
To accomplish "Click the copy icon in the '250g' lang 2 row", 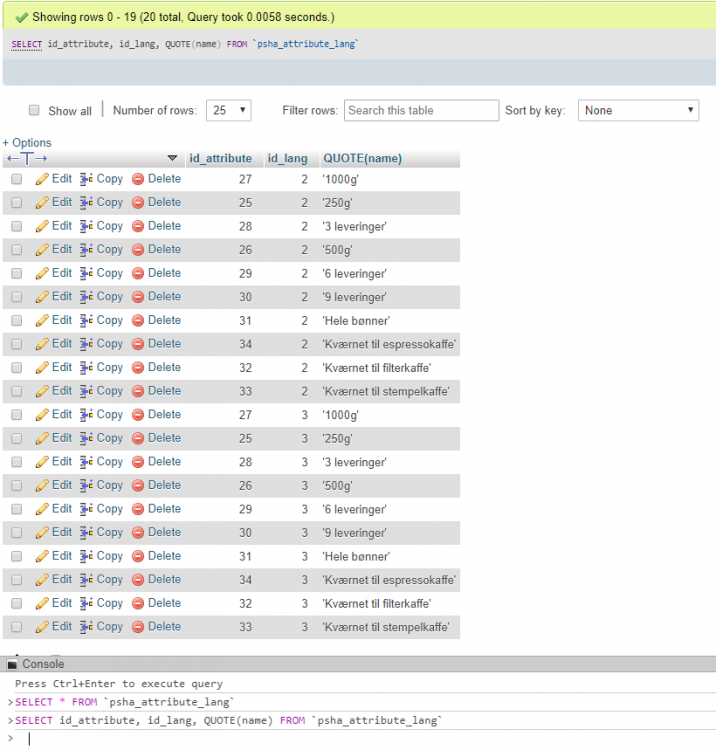I will tap(87, 202).
